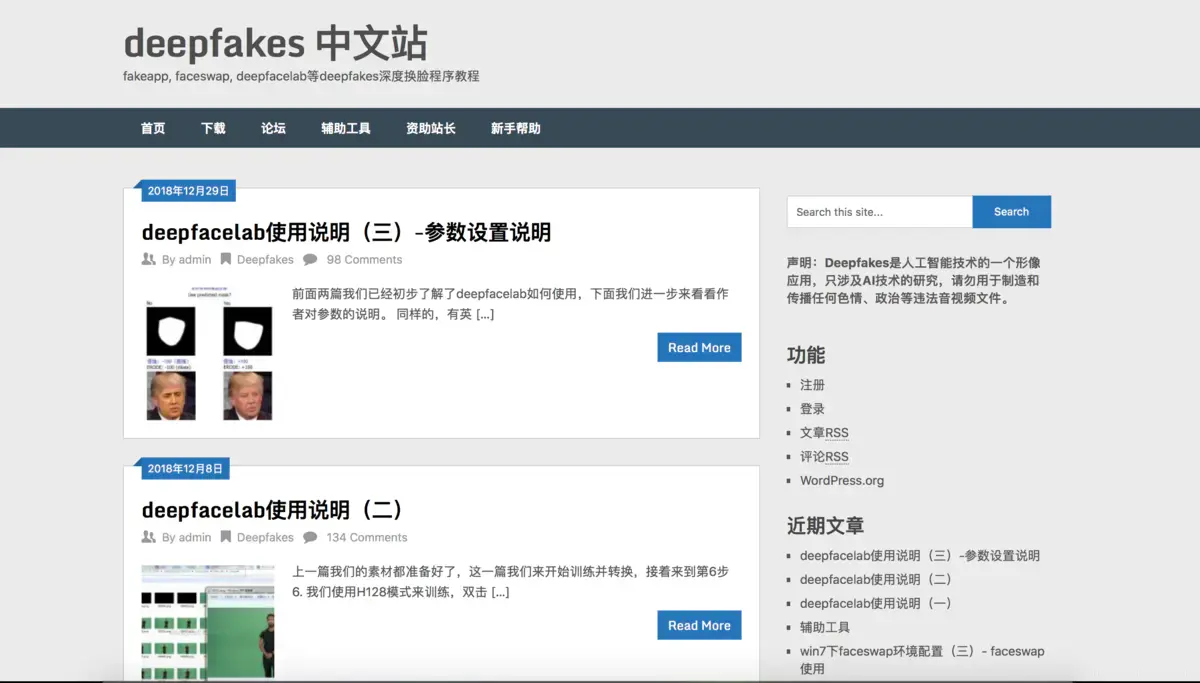Open the green-screen thumbnail of second post
This screenshot has height=683, width=1200.
(208, 622)
